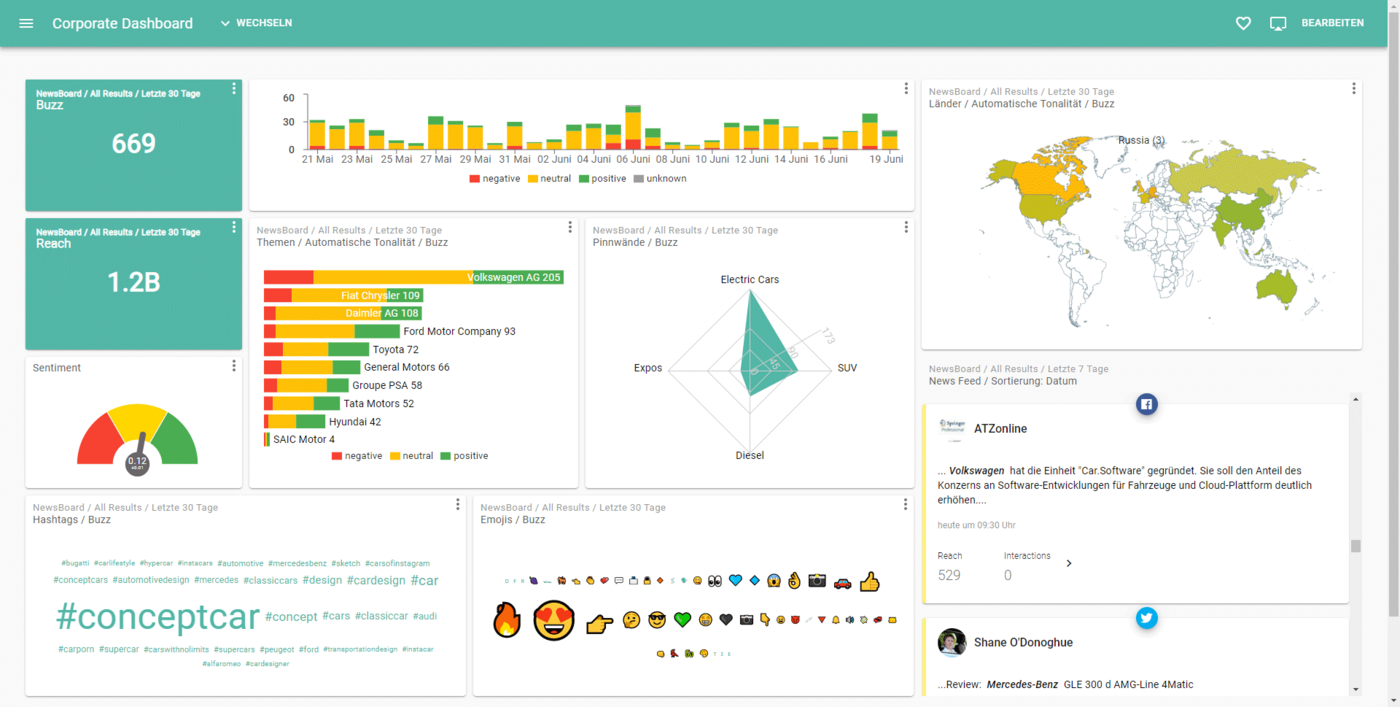Click the ATZonline source logo
The height and width of the screenshot is (707, 1400).
point(952,427)
